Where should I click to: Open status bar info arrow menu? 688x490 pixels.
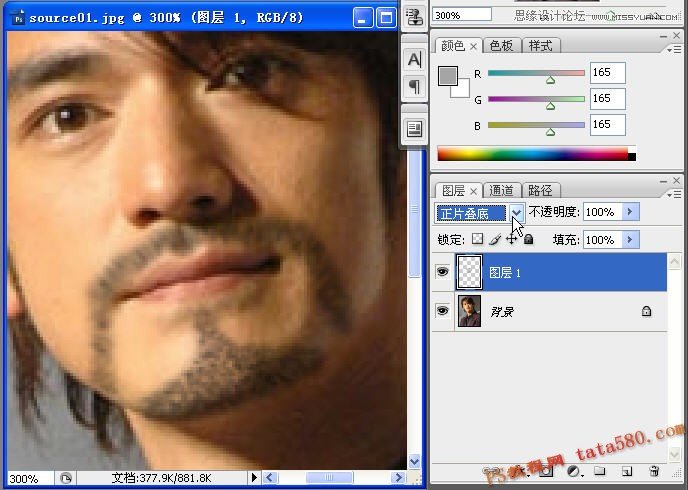click(254, 477)
